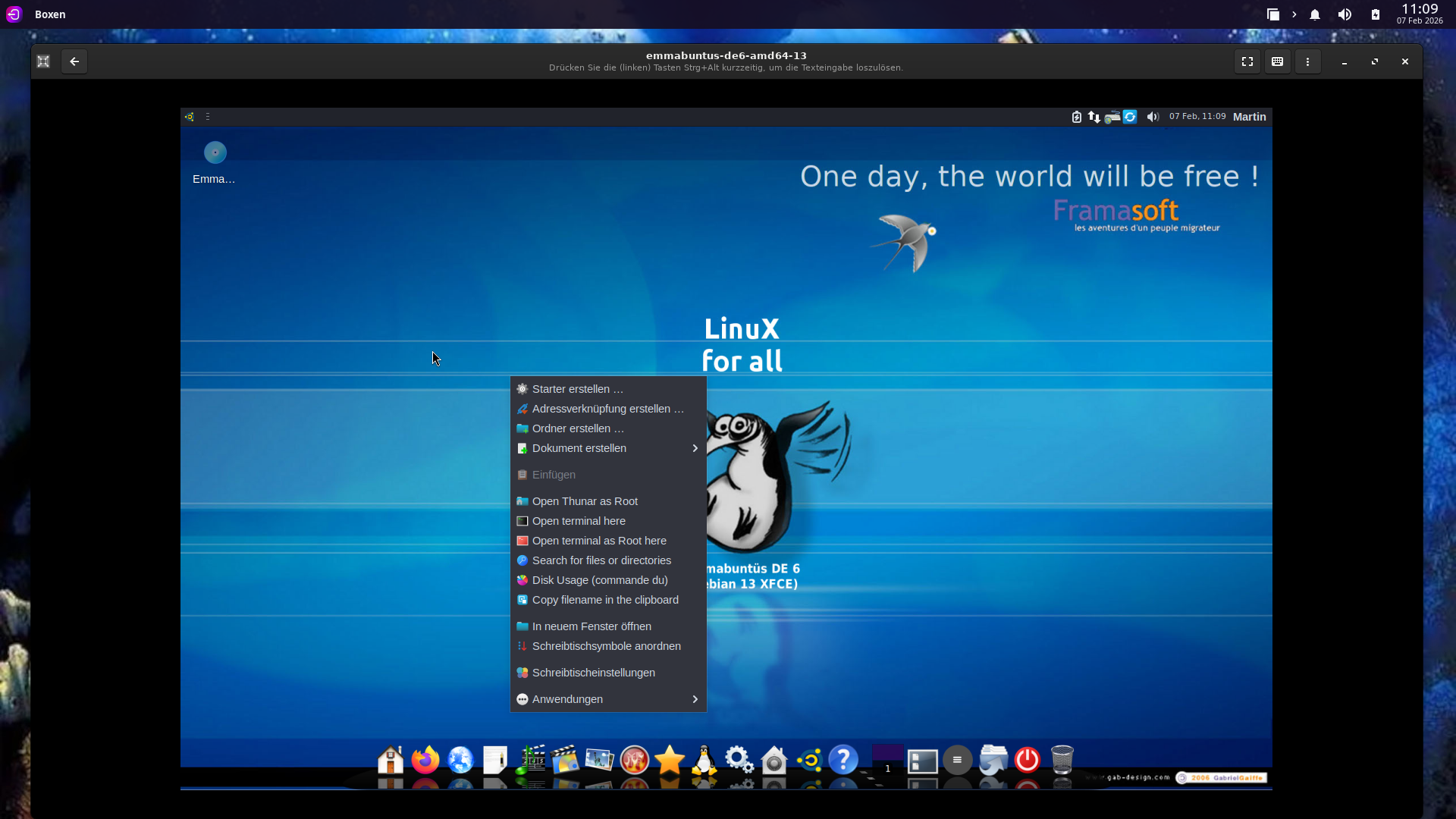This screenshot has width=1456, height=819.
Task: Choose Ordner erstellen … menu entry
Action: click(x=578, y=428)
